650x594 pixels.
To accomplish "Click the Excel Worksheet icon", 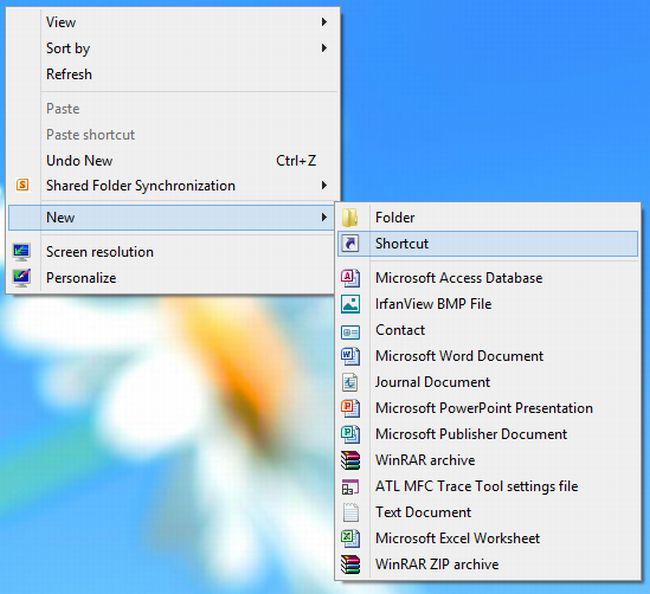I will tap(350, 538).
